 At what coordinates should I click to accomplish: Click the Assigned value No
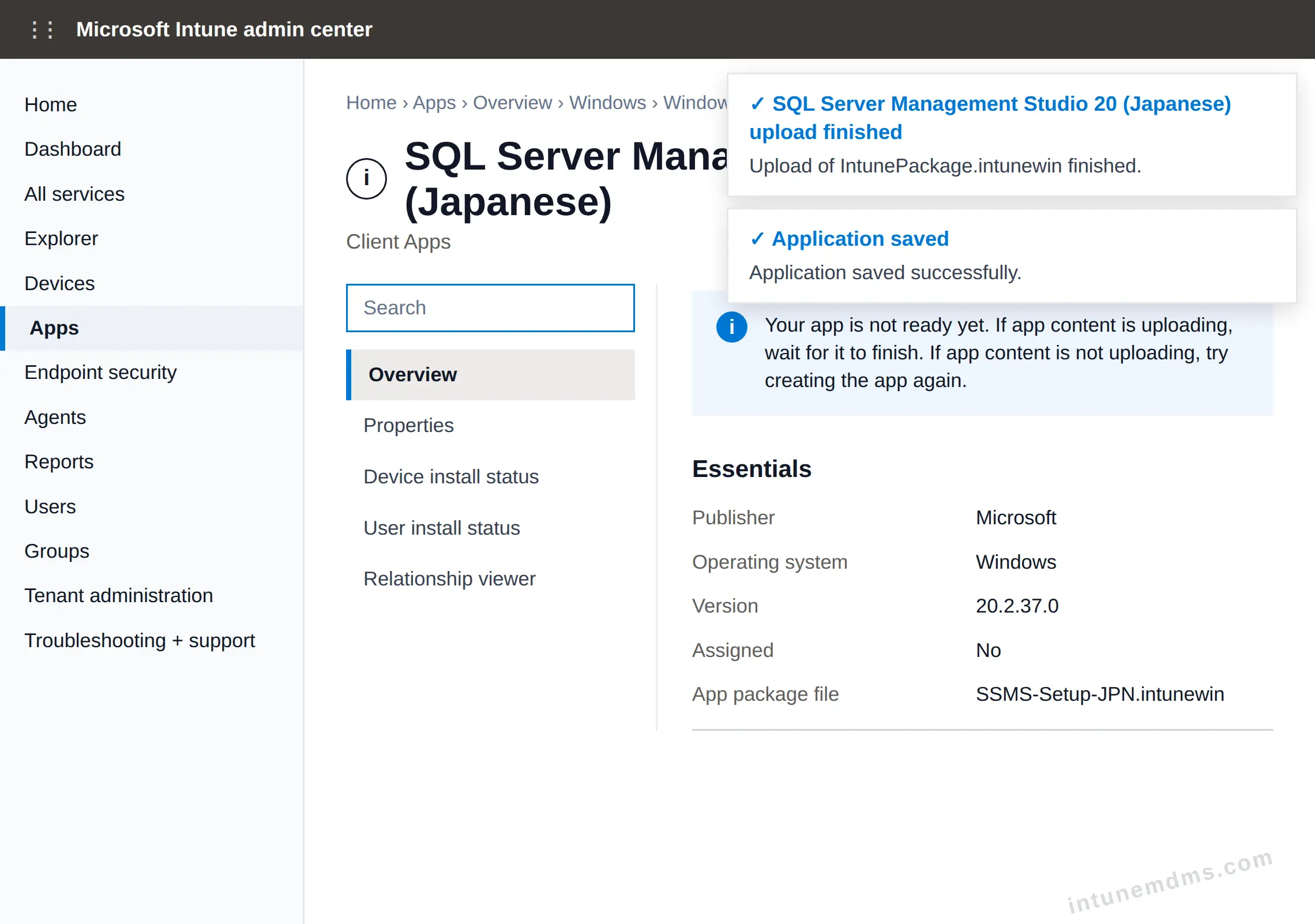tap(988, 650)
